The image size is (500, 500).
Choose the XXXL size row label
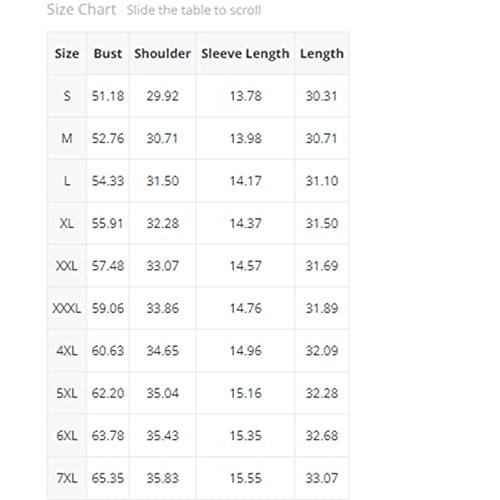67,308
